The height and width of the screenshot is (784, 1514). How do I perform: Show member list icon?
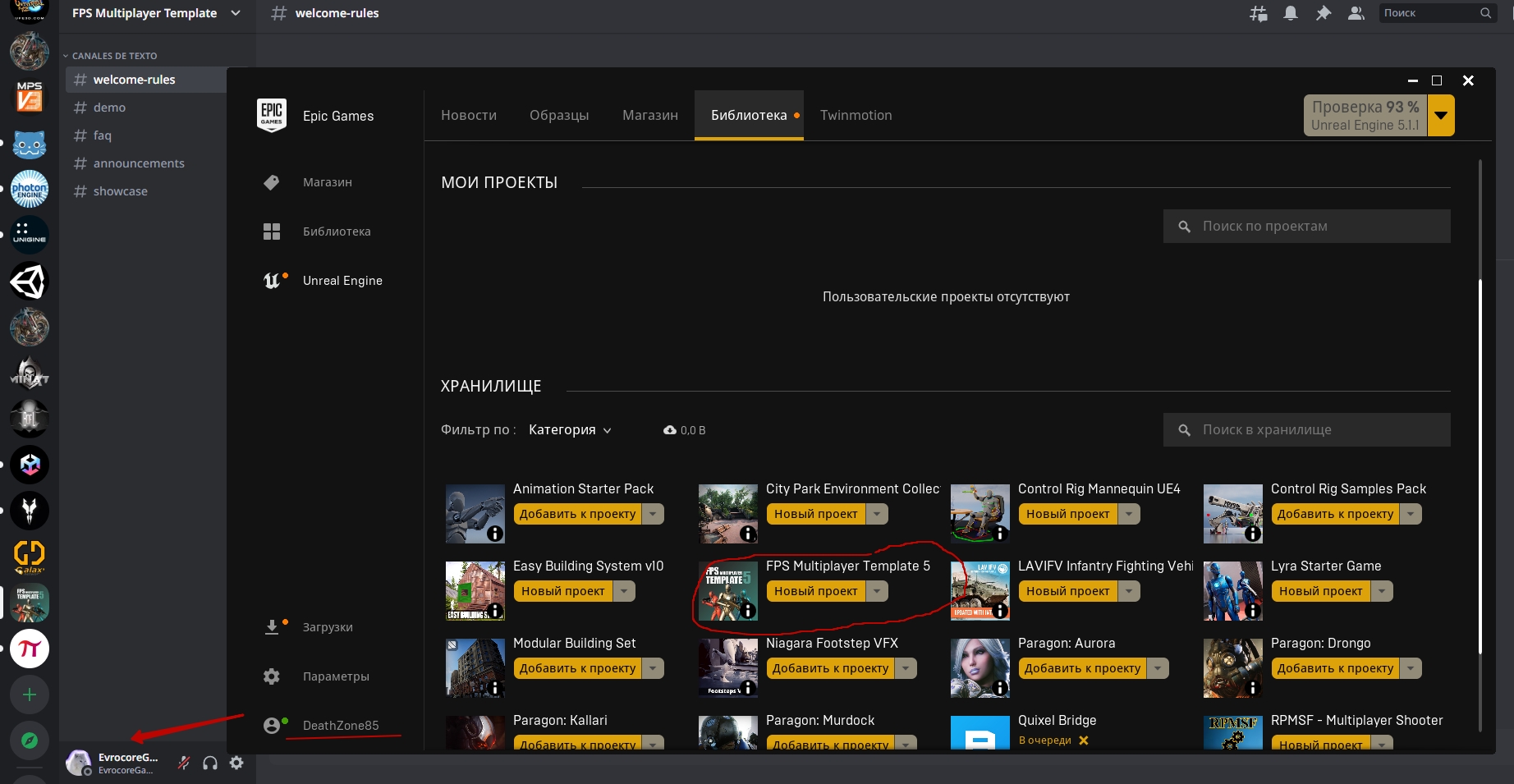click(x=1356, y=13)
